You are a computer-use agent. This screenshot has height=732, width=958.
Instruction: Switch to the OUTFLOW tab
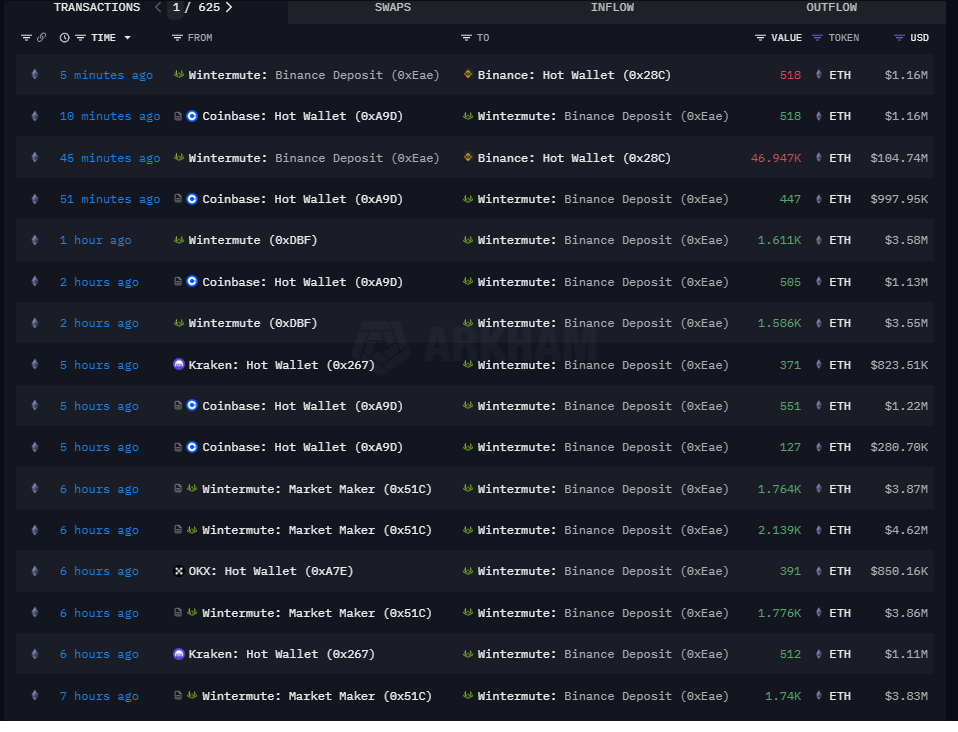pos(831,7)
